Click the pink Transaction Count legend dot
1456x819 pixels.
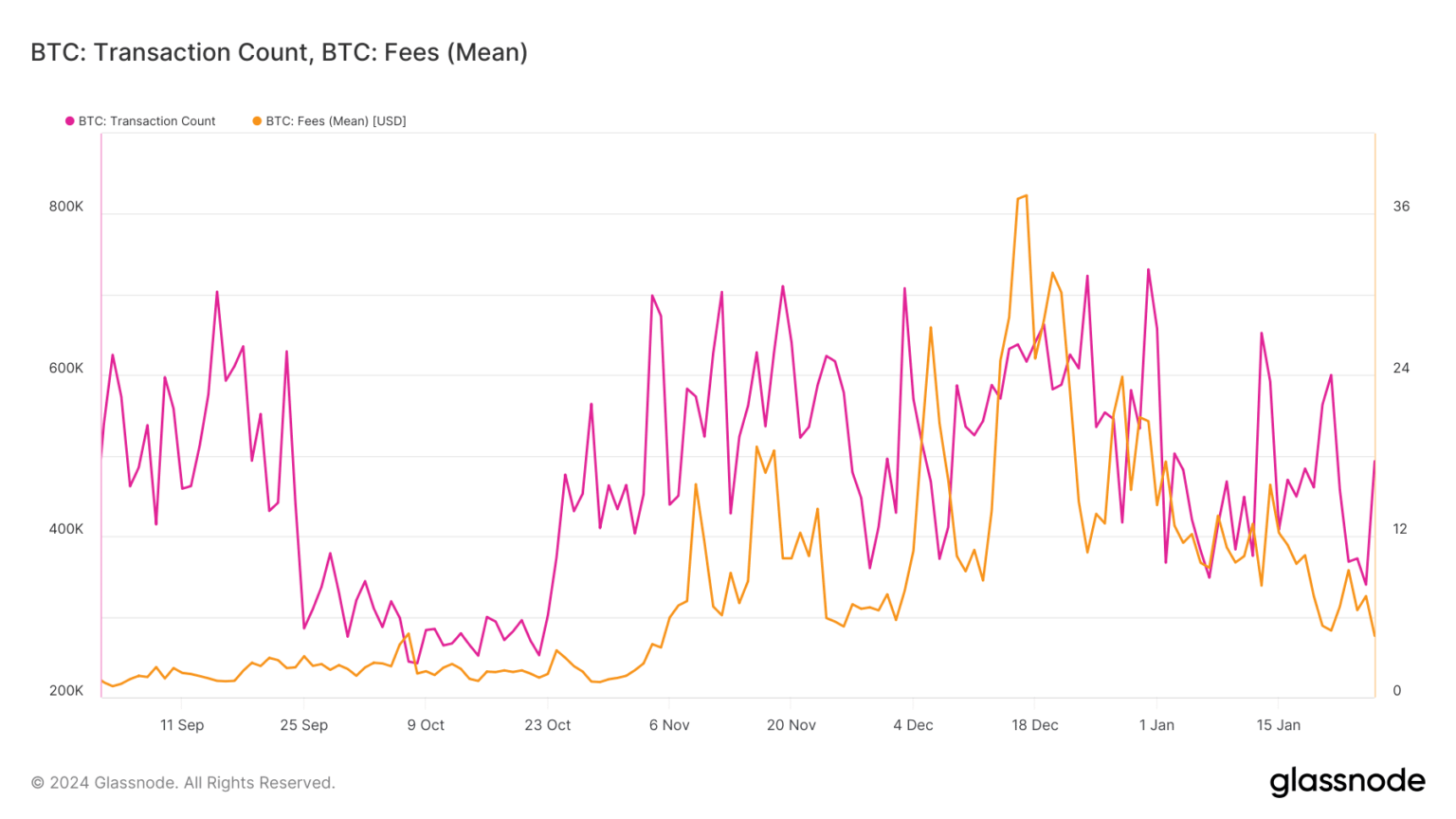click(x=69, y=121)
